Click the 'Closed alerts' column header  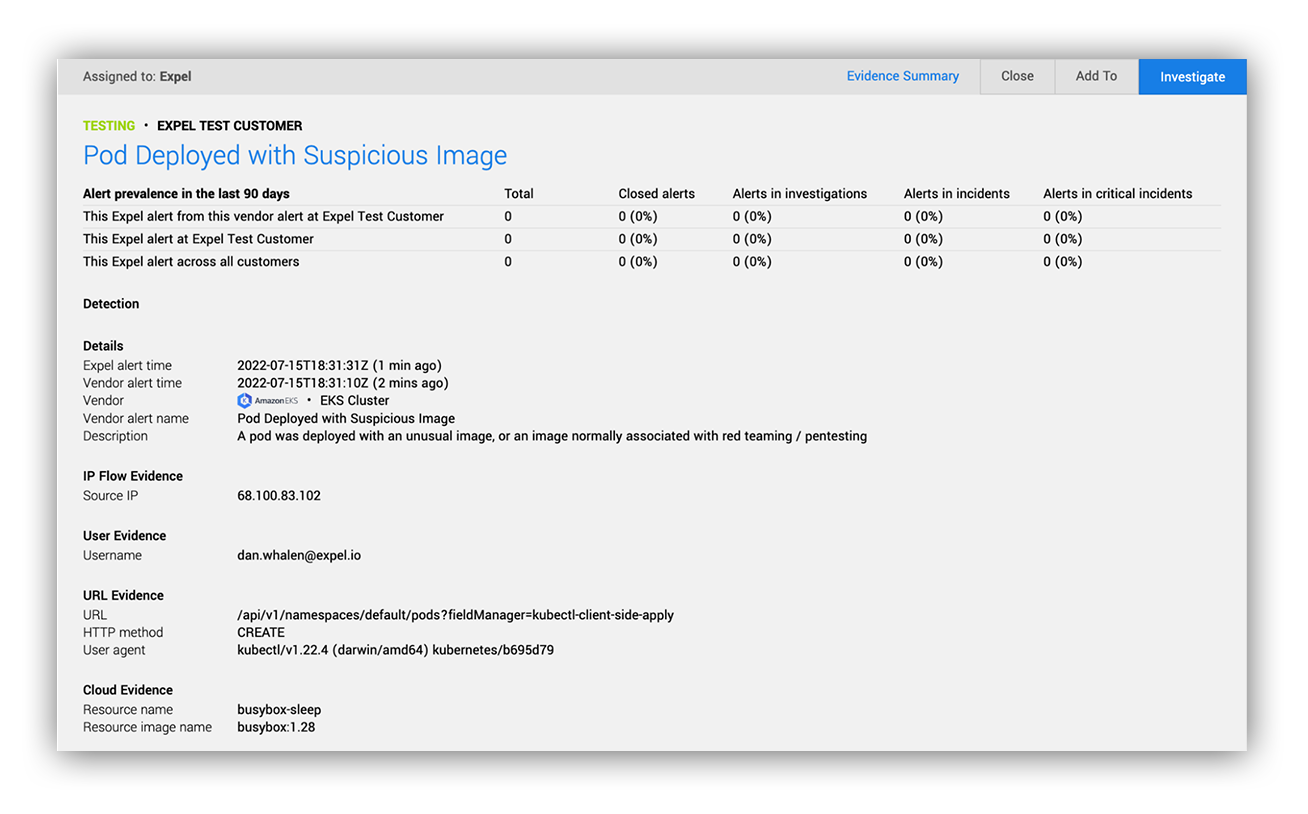(x=656, y=194)
